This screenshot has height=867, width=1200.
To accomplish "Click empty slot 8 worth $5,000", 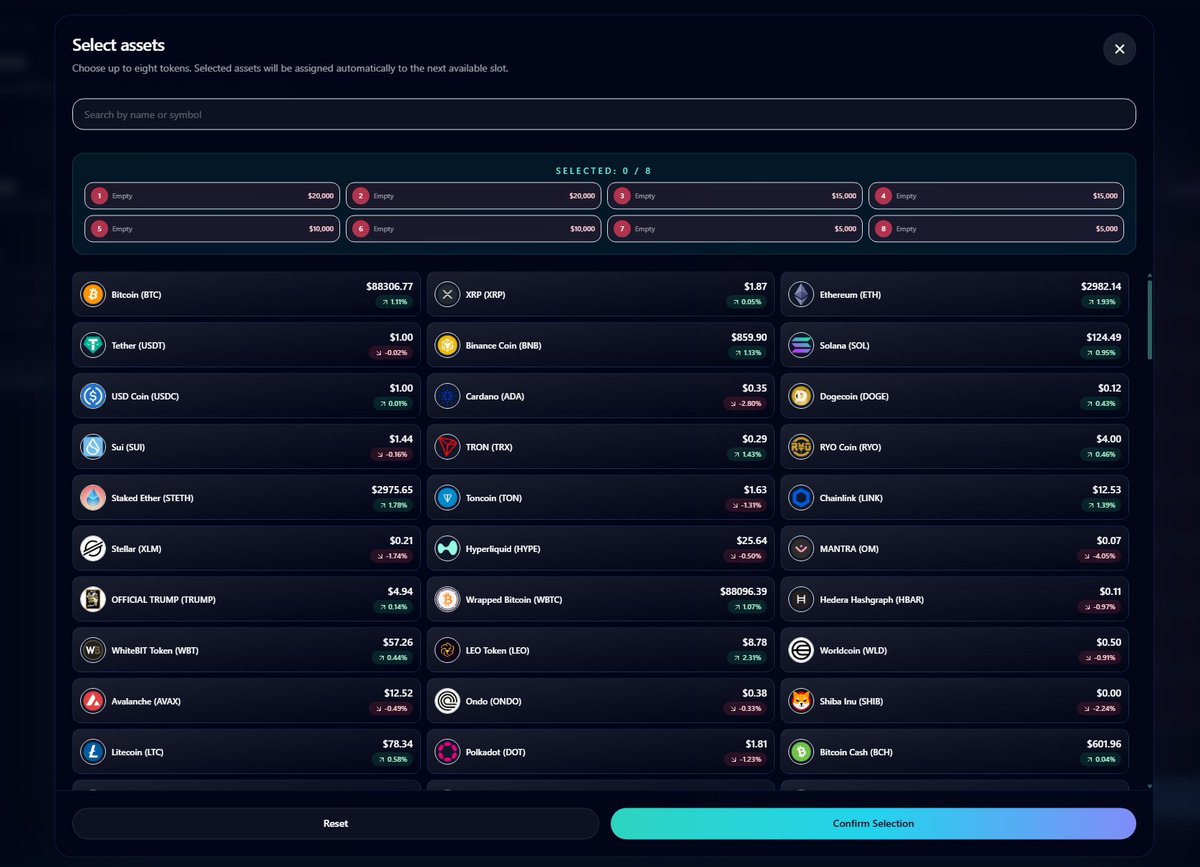I will [x=996, y=229].
